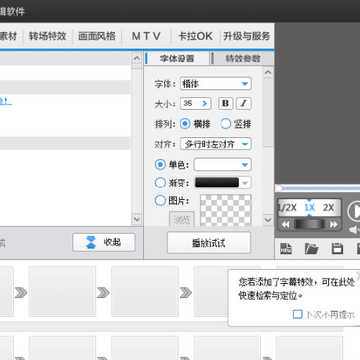Click the 收起 collapse button
The width and height of the screenshot is (360, 360).
pos(104,242)
